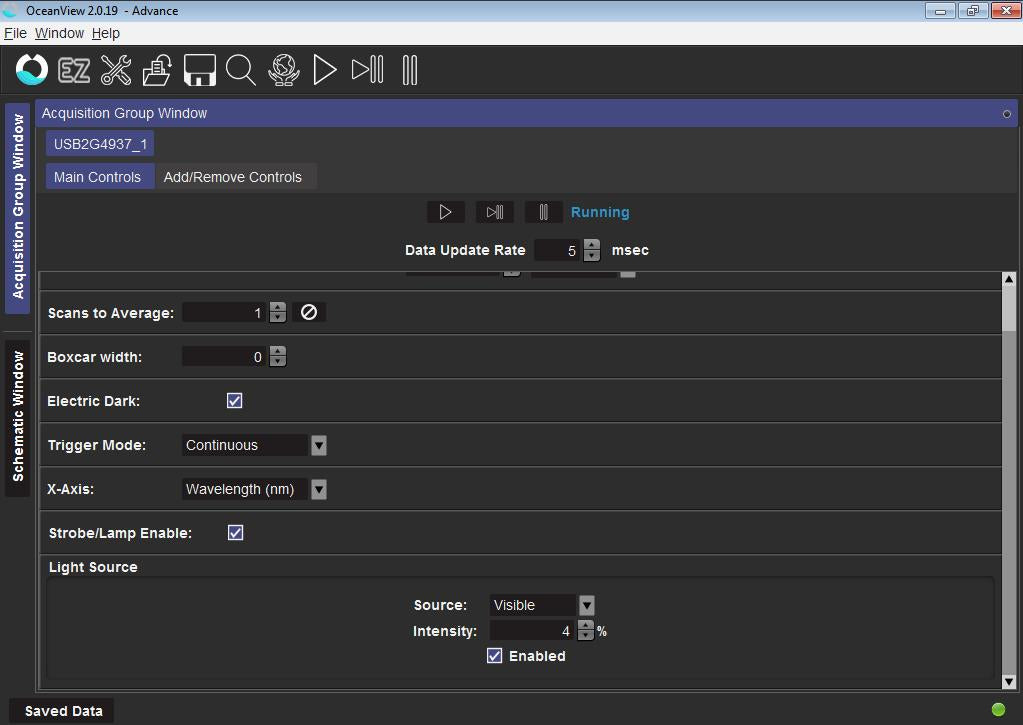
Task: Click the globe in hands icon
Action: [284, 70]
